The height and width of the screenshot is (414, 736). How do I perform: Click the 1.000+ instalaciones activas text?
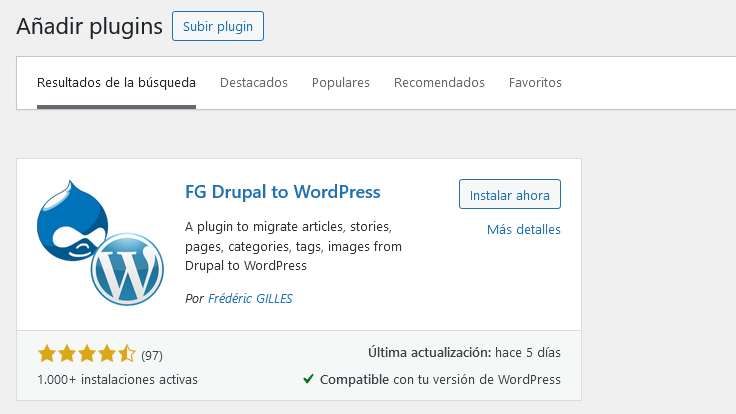tap(117, 379)
